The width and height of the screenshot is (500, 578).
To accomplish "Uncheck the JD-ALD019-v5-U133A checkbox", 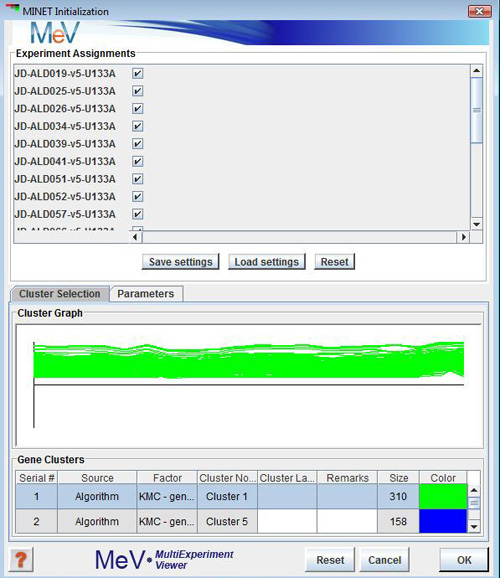I will point(138,73).
